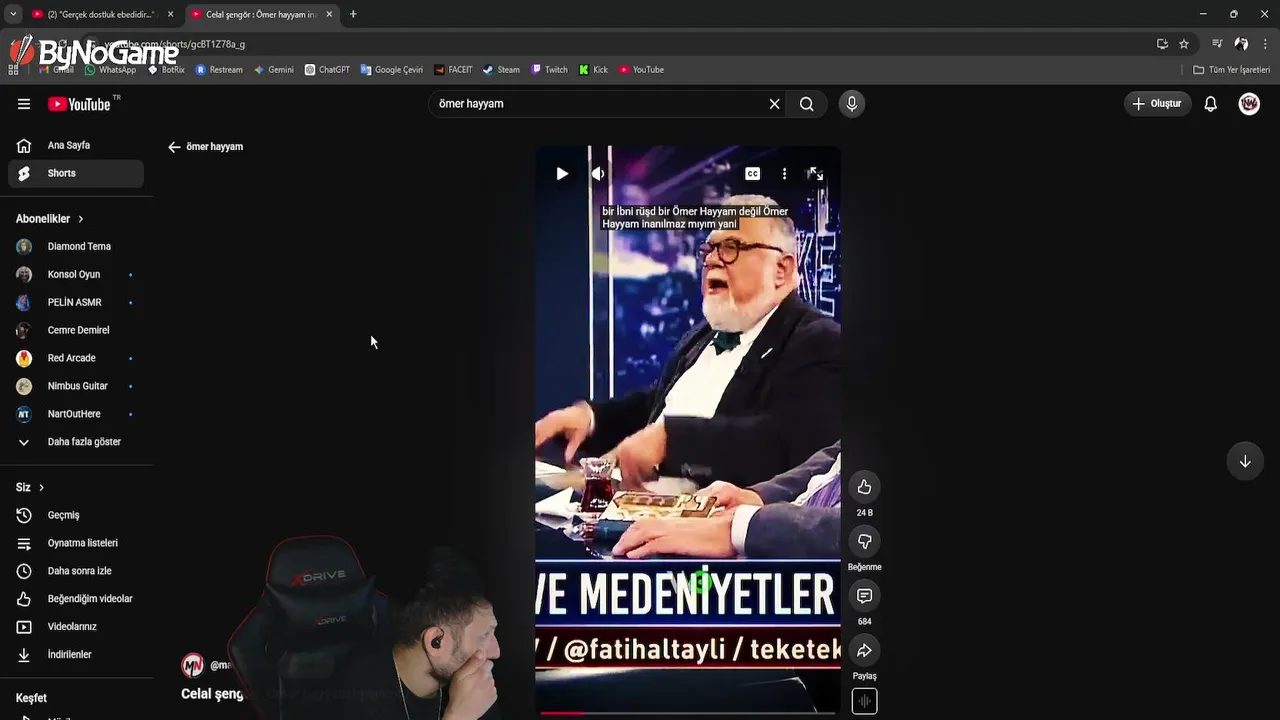This screenshot has width=1280, height=720.
Task: Open Ana Sayfa in the sidebar
Action: point(75,146)
